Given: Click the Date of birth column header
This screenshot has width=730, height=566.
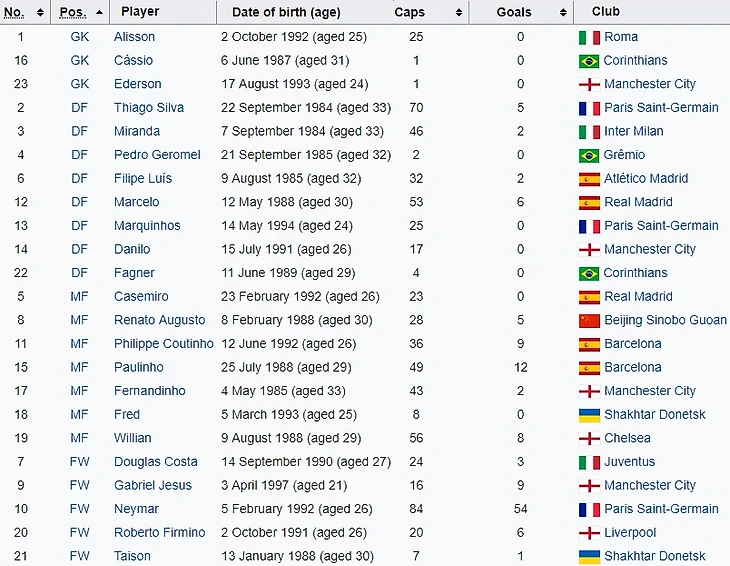Looking at the screenshot, I should (x=286, y=12).
